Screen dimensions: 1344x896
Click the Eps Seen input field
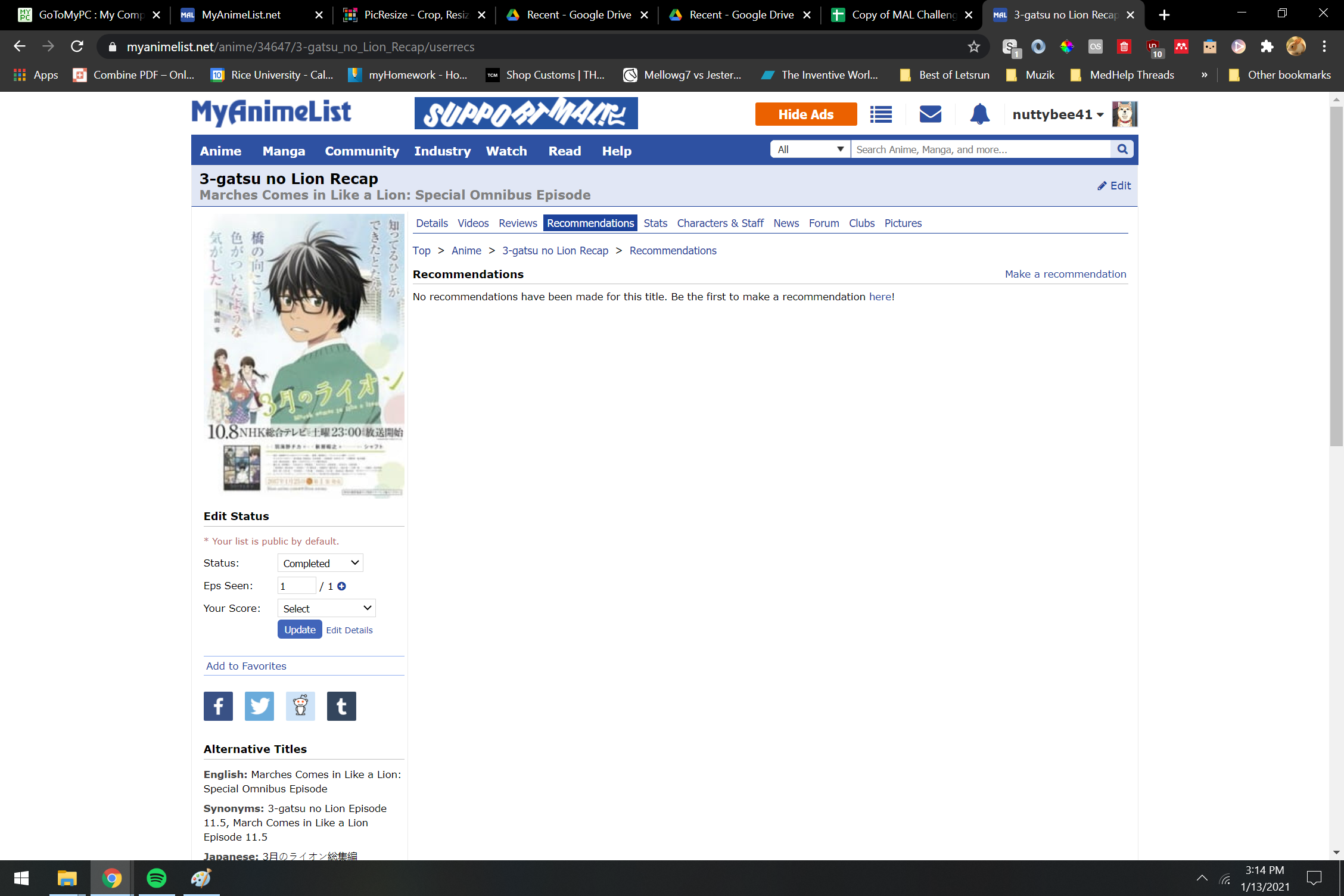click(x=297, y=586)
